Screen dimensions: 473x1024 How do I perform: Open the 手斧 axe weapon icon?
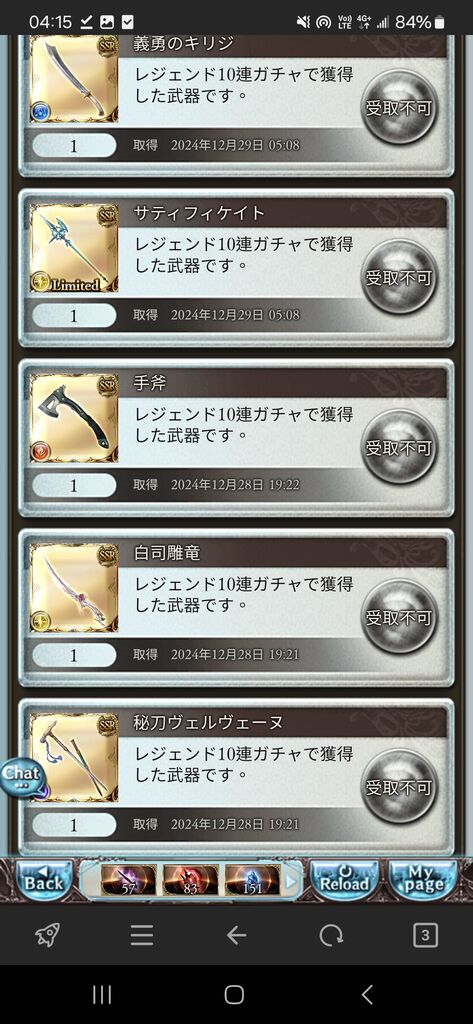coord(74,418)
